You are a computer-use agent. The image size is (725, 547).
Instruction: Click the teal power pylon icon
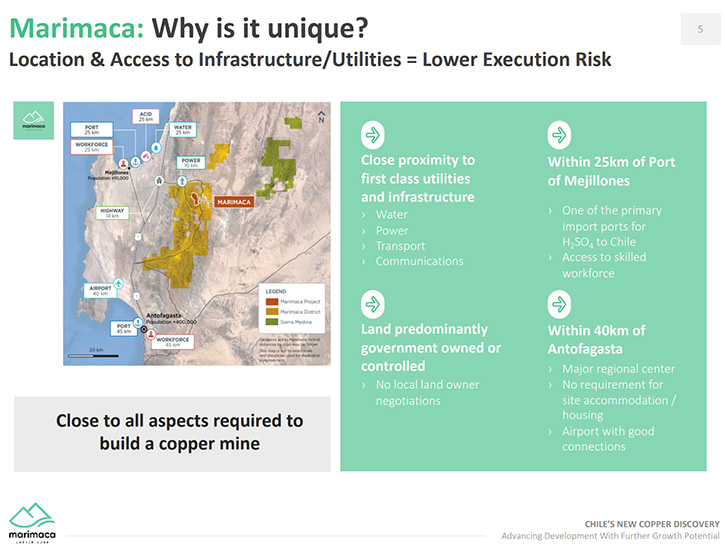coord(182,180)
